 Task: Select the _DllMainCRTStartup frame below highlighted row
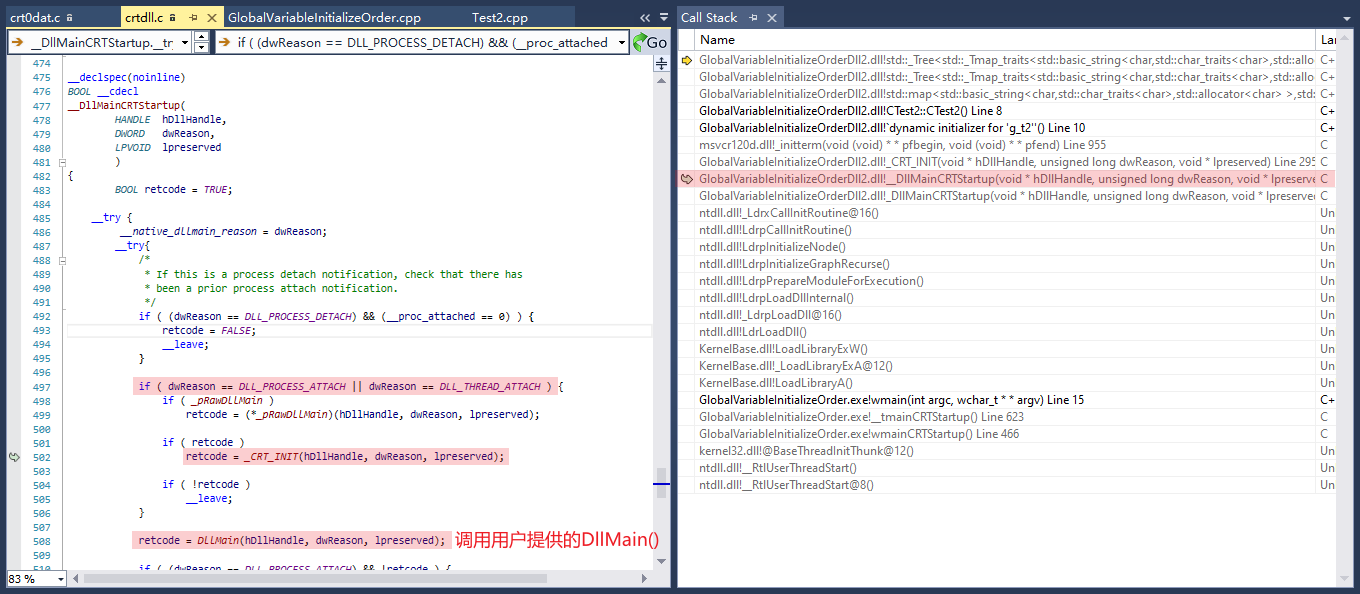(1006, 196)
